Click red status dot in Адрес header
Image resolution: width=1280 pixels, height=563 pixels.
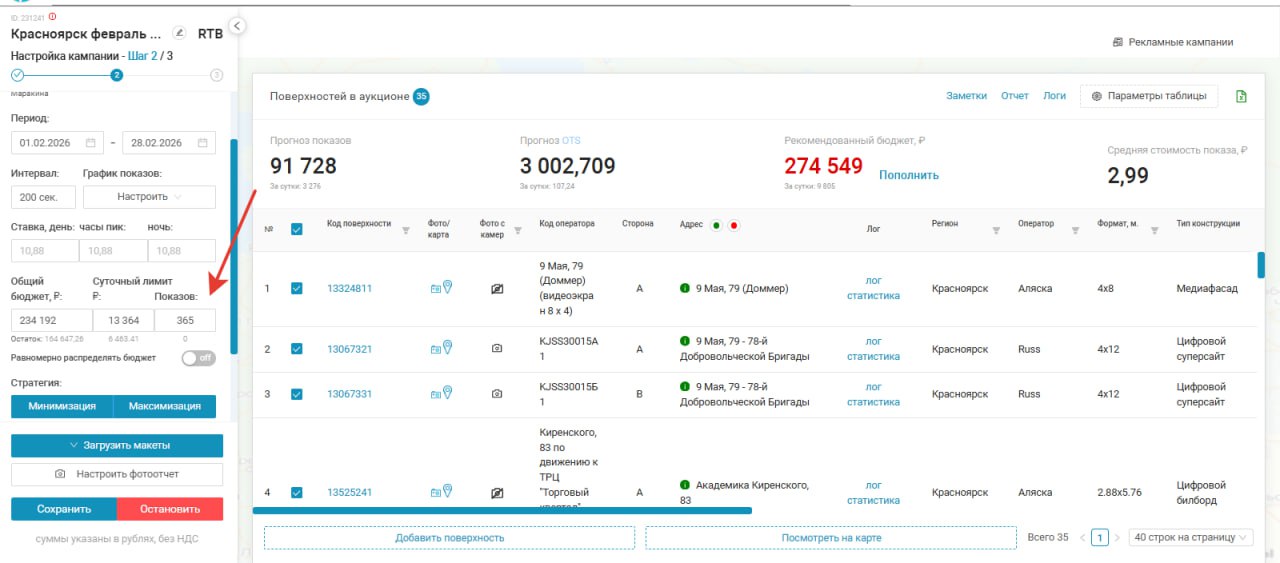pyautogui.click(x=734, y=225)
